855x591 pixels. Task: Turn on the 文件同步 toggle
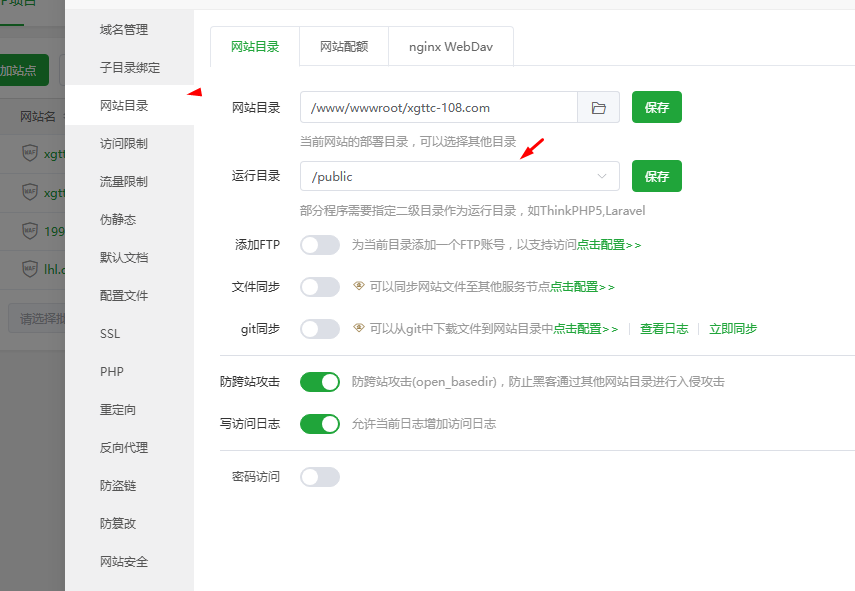click(320, 287)
